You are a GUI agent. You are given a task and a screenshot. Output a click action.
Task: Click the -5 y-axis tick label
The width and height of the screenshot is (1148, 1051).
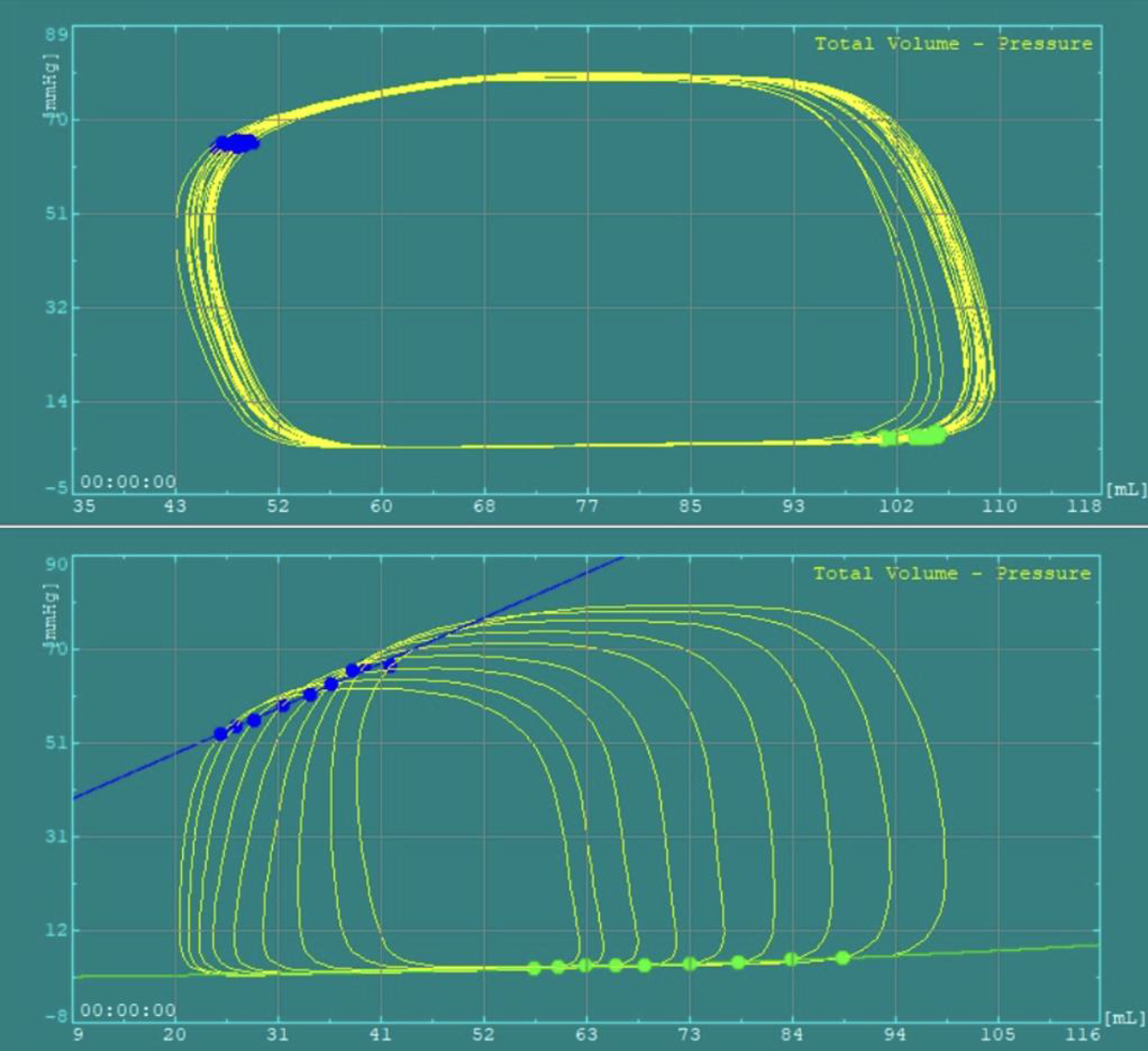pos(56,488)
